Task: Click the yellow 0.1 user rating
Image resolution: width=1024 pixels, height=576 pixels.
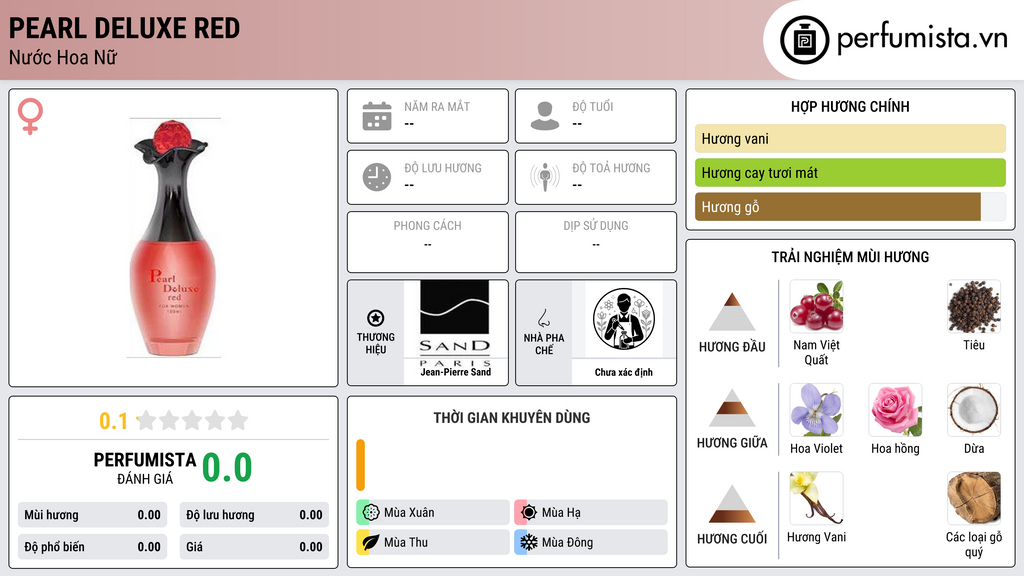Action: [114, 421]
